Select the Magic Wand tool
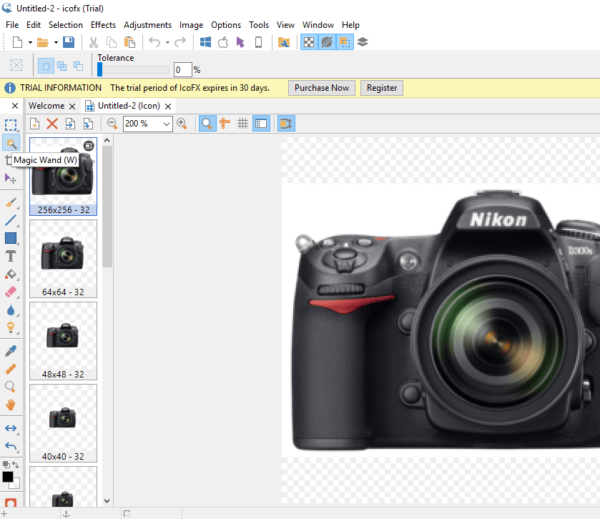600x519 pixels. (x=11, y=143)
